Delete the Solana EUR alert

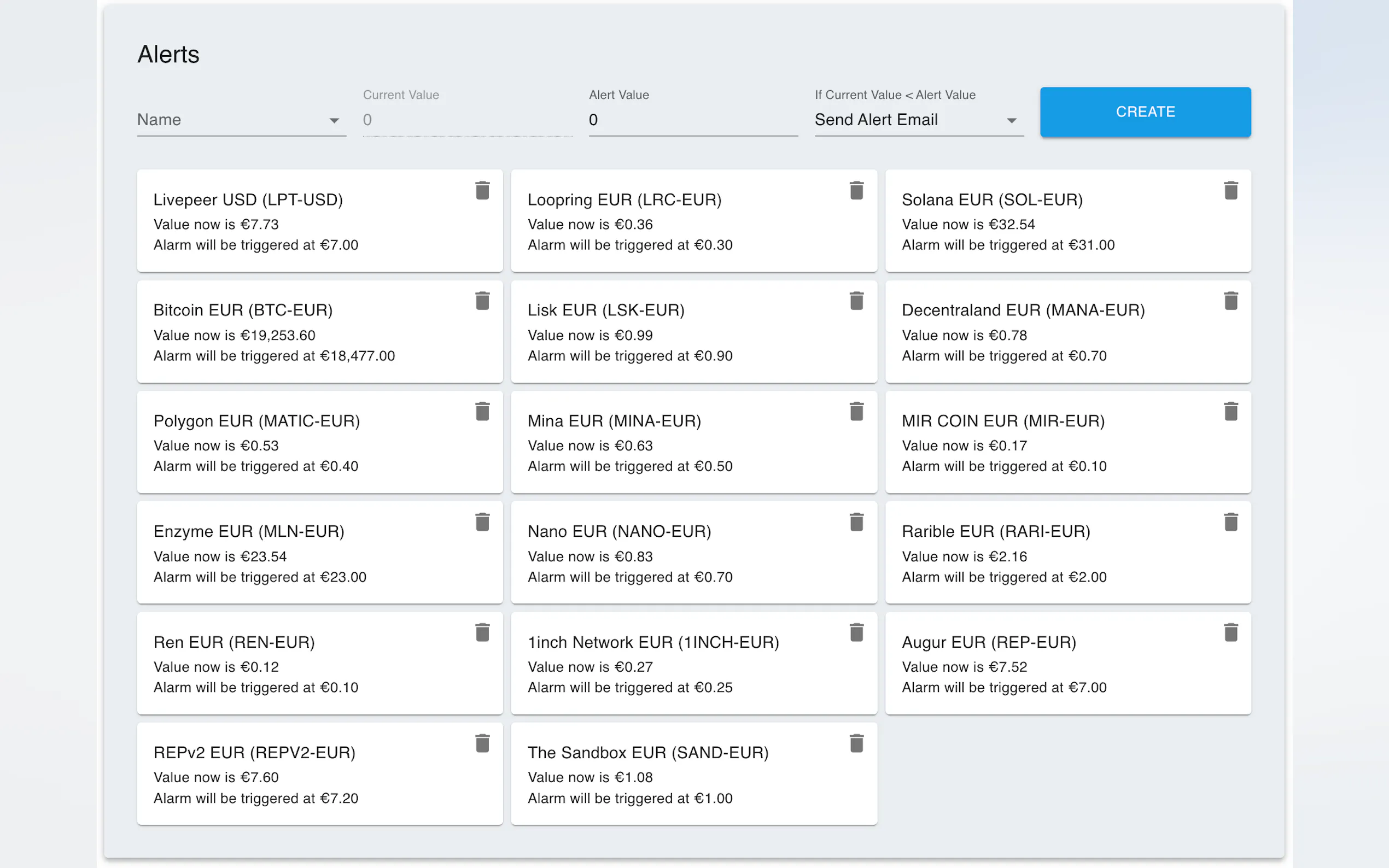[1230, 191]
